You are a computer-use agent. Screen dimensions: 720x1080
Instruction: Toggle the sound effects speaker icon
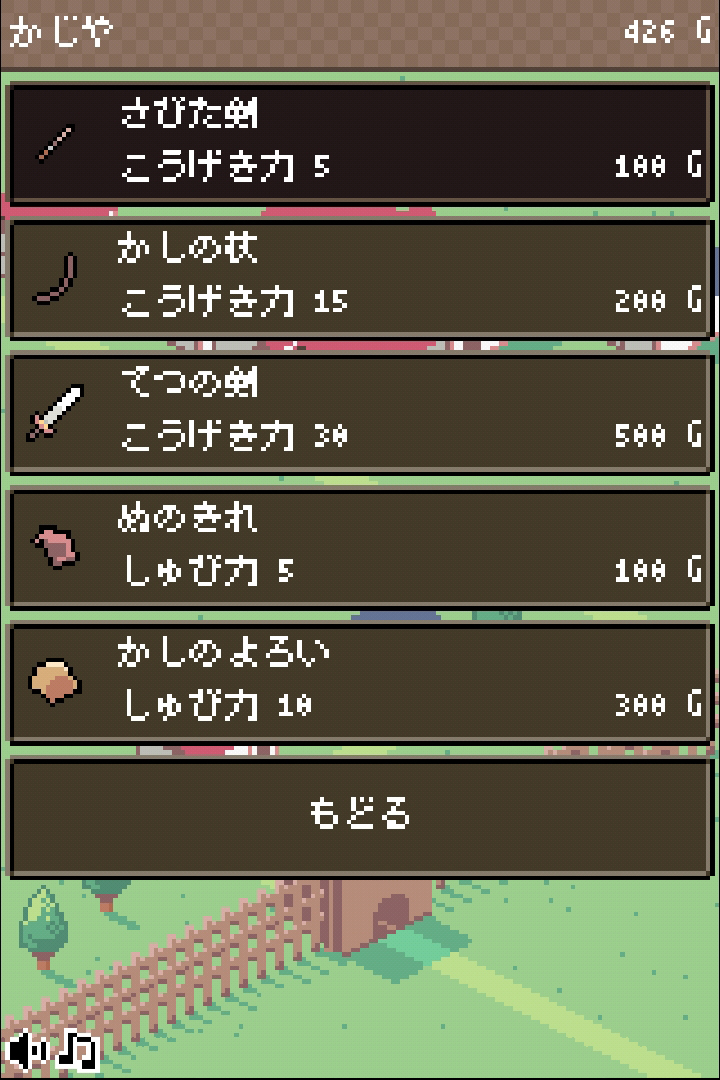pyautogui.click(x=28, y=1050)
